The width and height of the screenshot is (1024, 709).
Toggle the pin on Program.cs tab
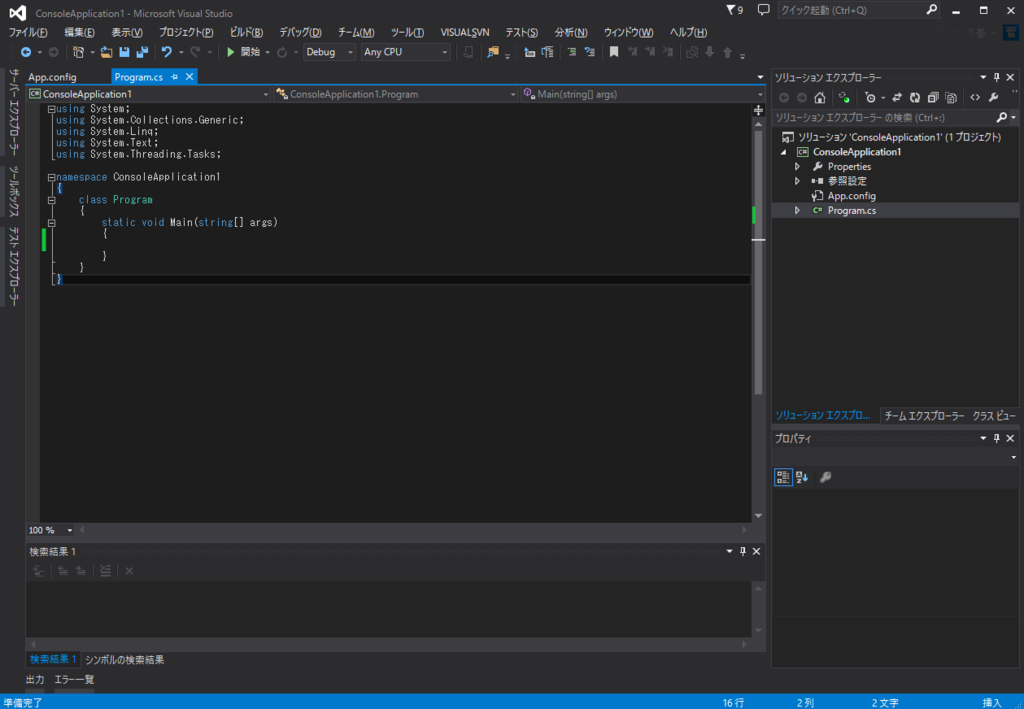pos(174,77)
